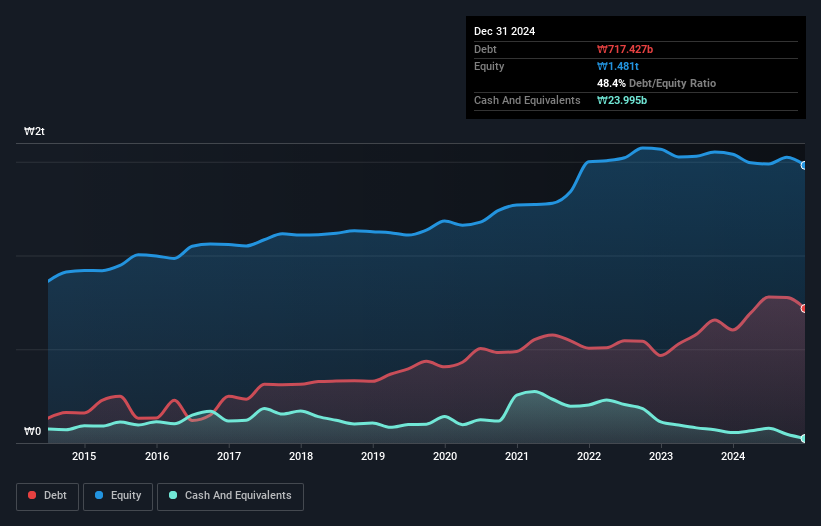
Task: Click the 48.4% Debt/Equity Ratio text
Action: click(x=656, y=83)
